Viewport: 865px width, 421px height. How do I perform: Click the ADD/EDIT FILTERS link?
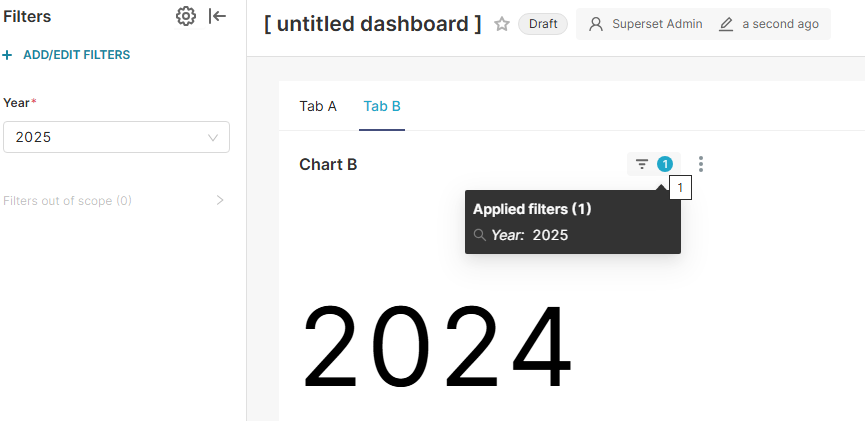(76, 55)
